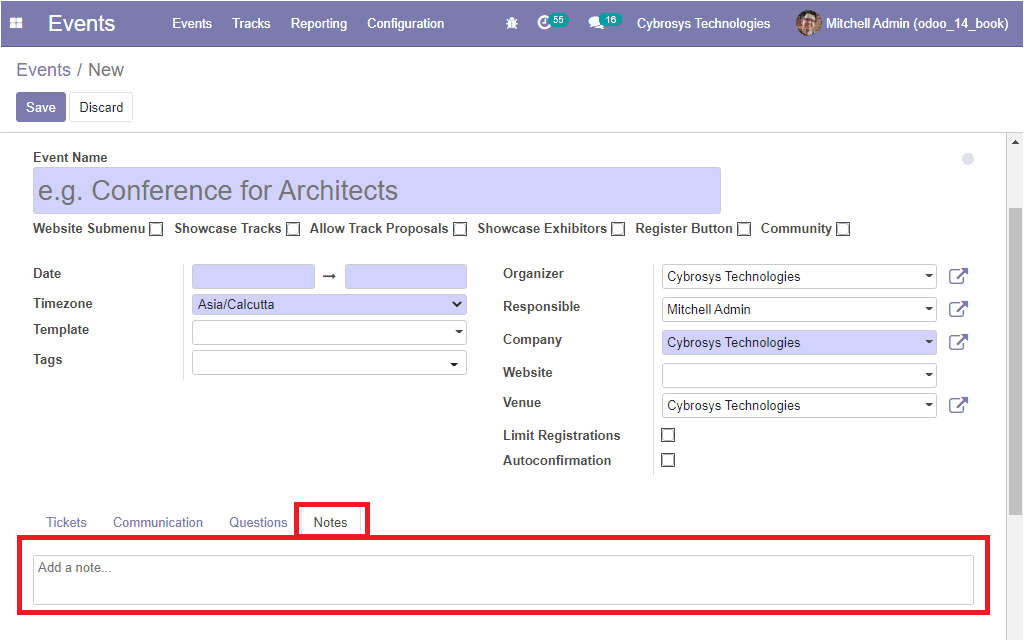Open activities clock icon with 55 badge
The image size is (1024, 641).
pos(545,23)
